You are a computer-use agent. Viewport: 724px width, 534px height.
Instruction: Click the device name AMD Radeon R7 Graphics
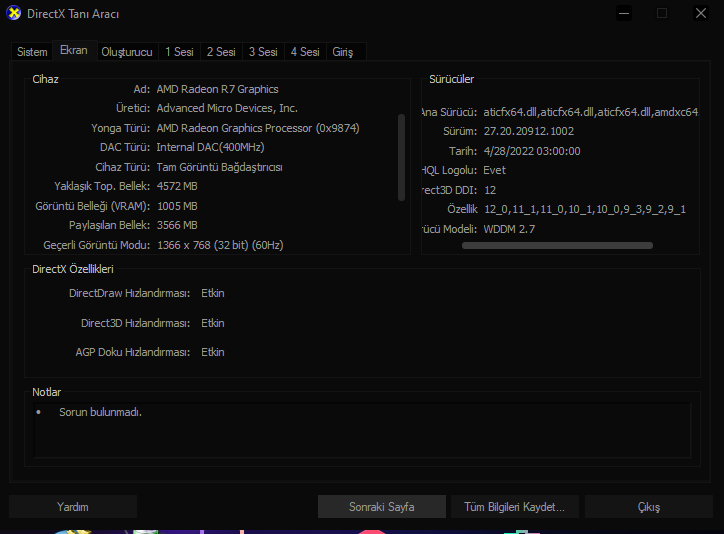click(x=217, y=89)
